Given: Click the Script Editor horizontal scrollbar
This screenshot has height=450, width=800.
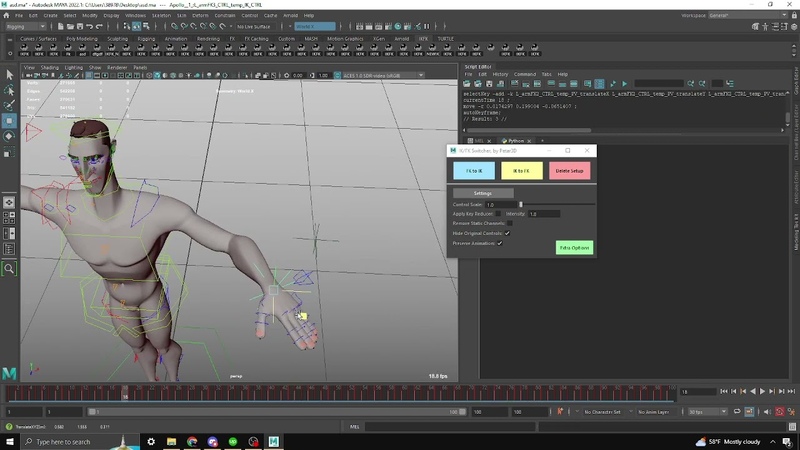Looking at the screenshot, I should point(527,130).
